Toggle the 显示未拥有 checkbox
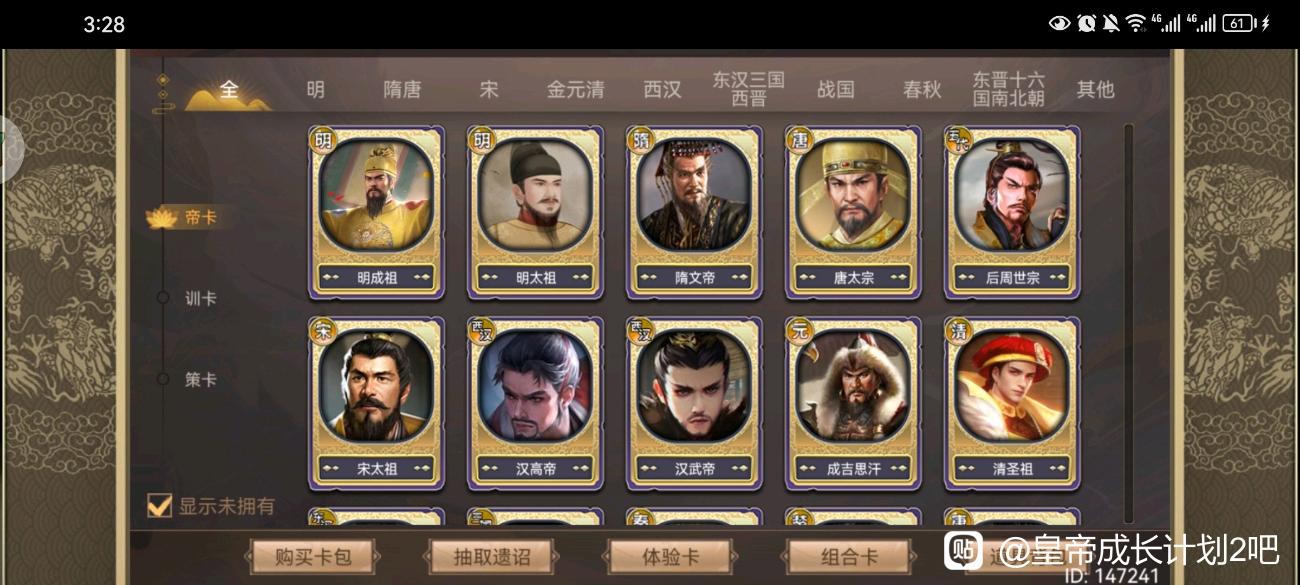The image size is (1300, 585). 160,506
